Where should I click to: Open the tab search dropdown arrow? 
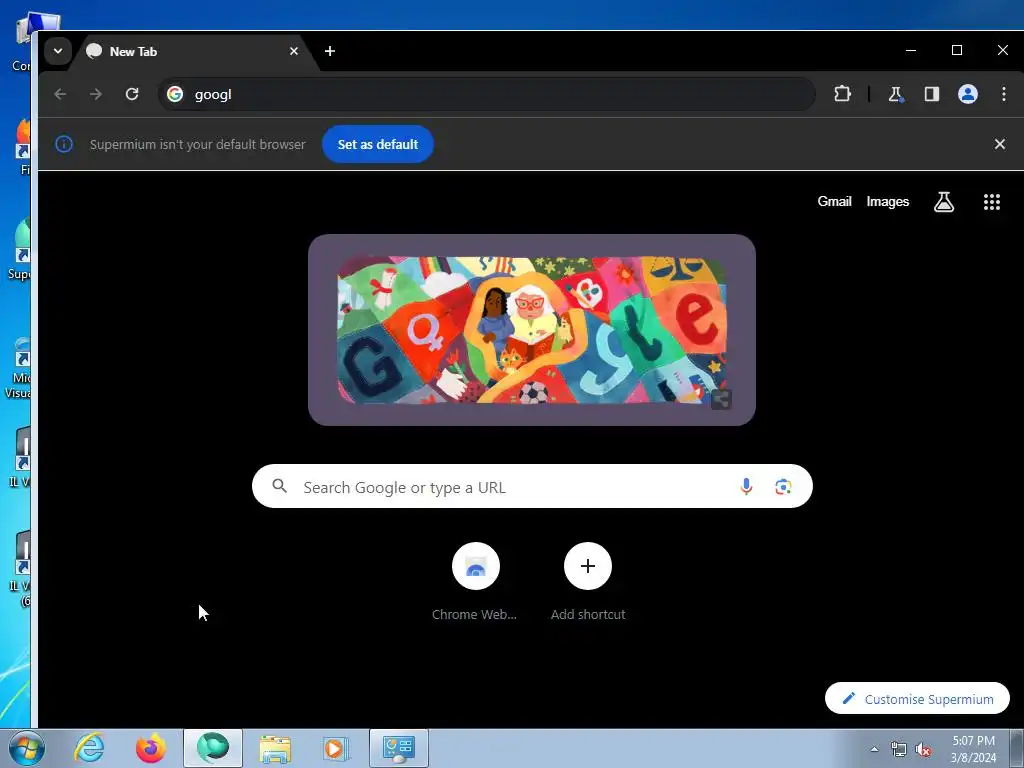click(57, 51)
